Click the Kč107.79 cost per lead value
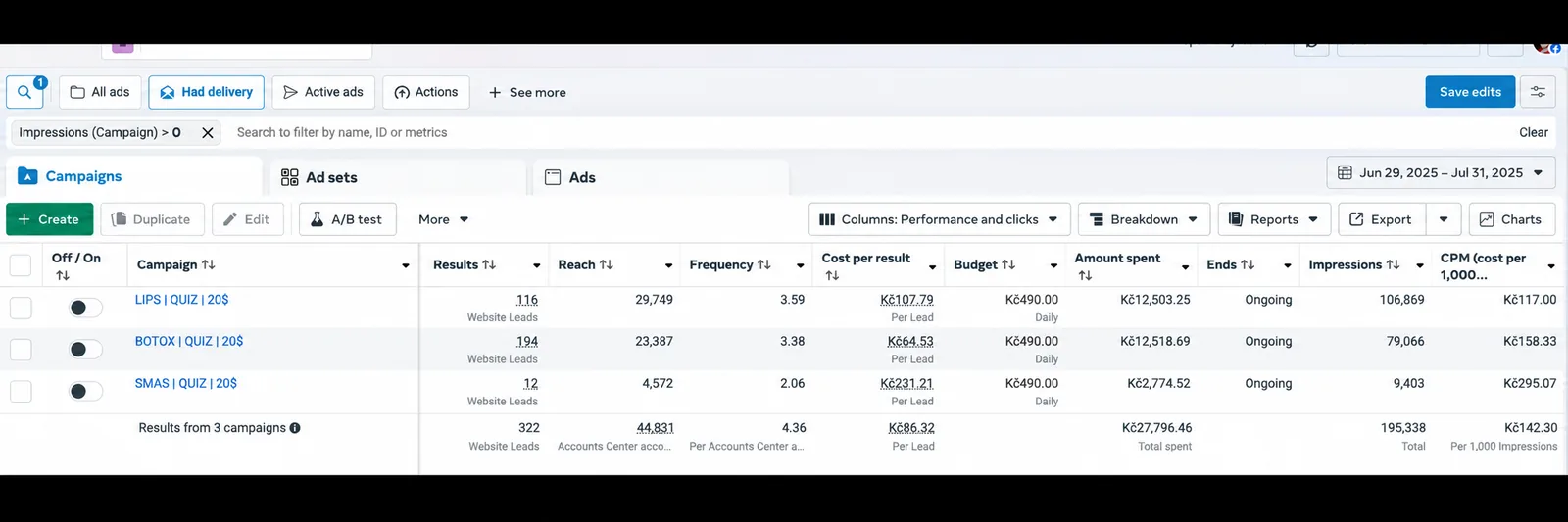Image resolution: width=1568 pixels, height=522 pixels. tap(906, 300)
